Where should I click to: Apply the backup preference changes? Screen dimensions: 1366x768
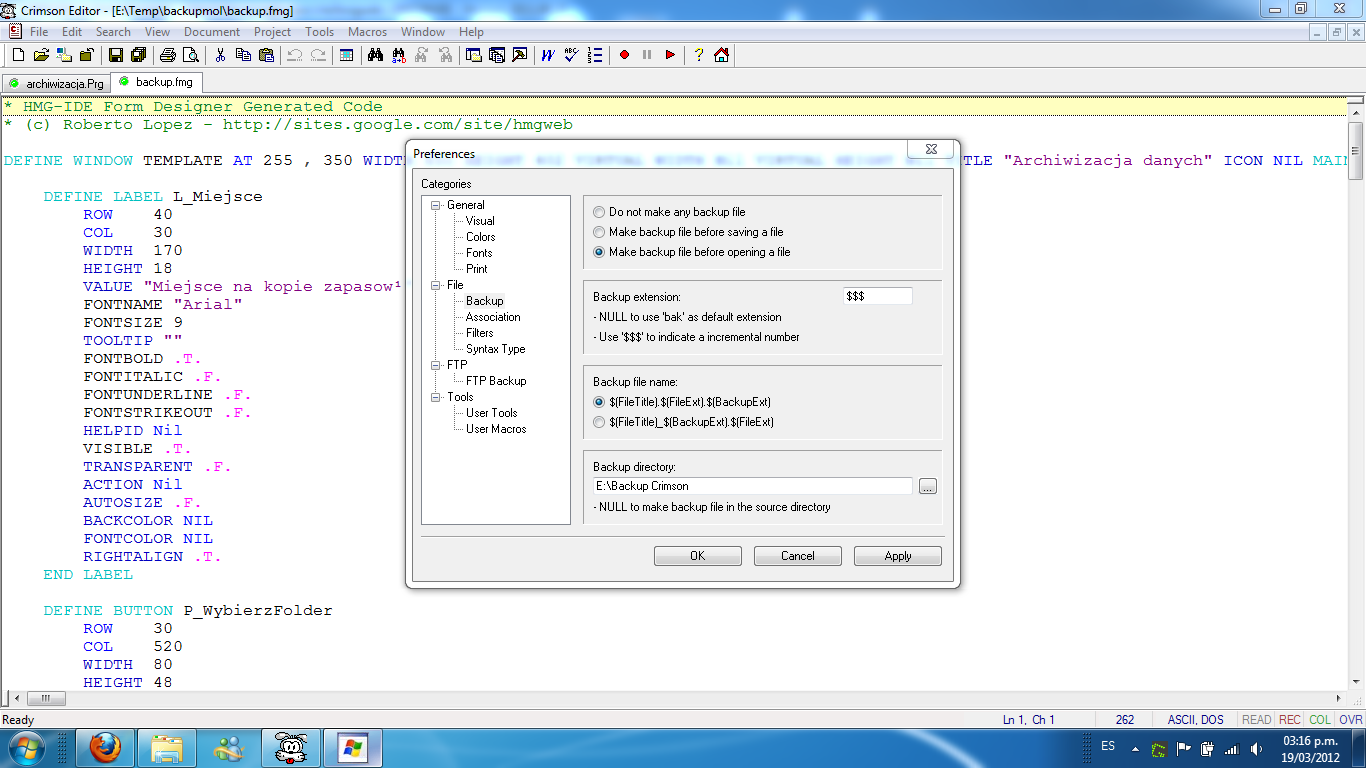[x=897, y=555]
